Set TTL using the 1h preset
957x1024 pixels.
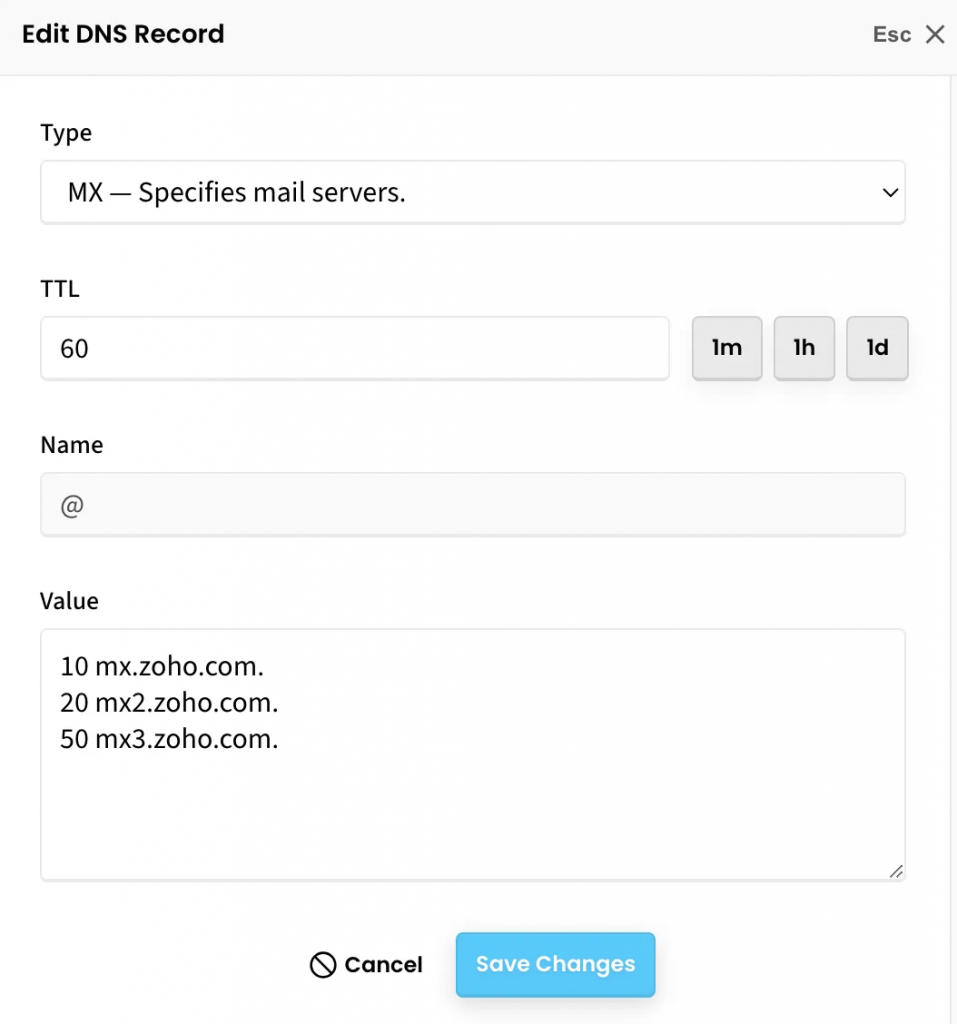(x=804, y=348)
